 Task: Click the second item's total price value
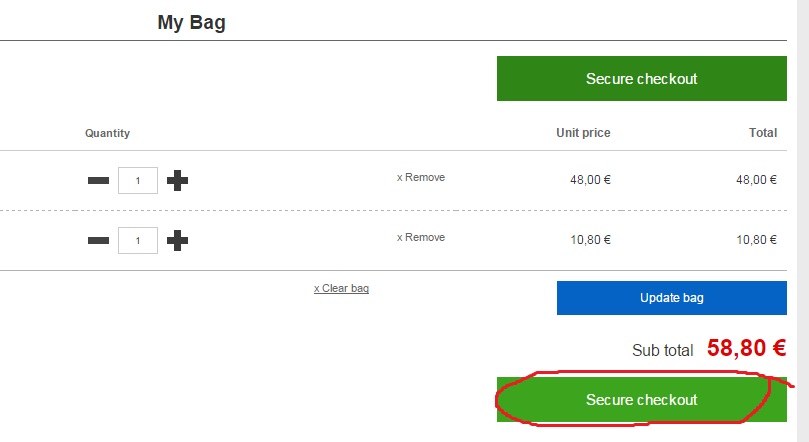click(756, 240)
